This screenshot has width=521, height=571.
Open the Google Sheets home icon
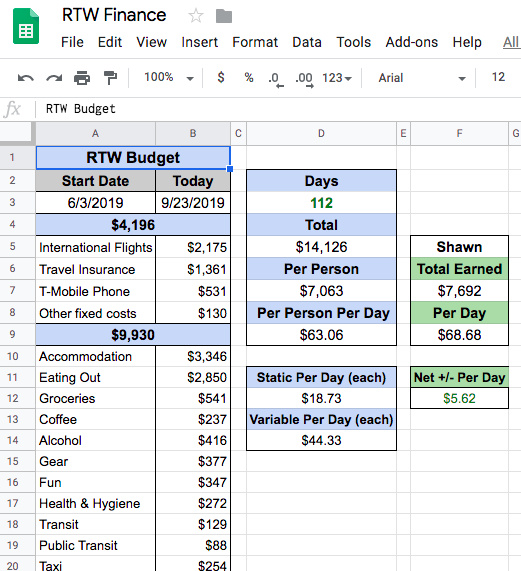pyautogui.click(x=26, y=26)
